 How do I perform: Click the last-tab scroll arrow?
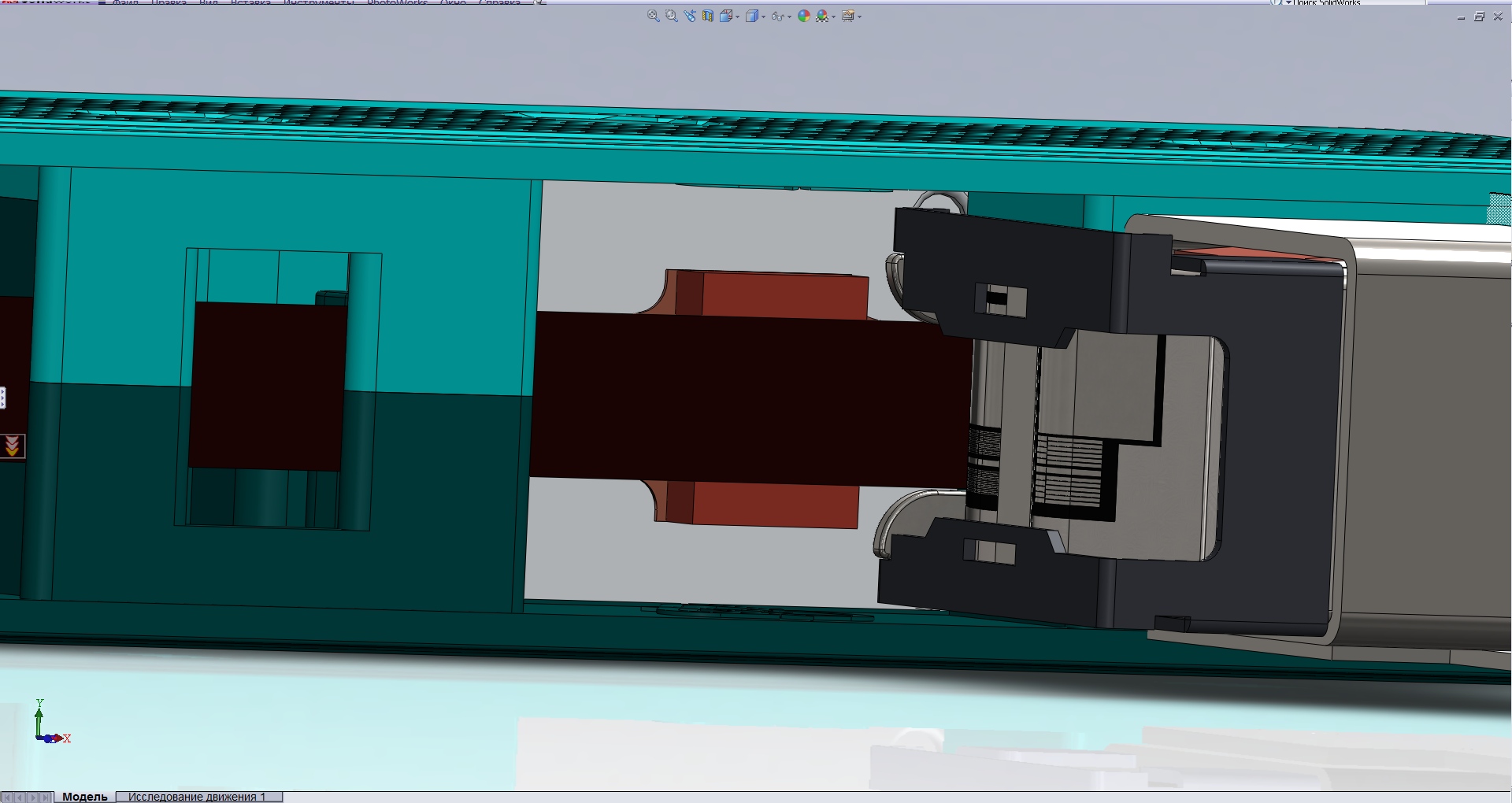[x=46, y=797]
